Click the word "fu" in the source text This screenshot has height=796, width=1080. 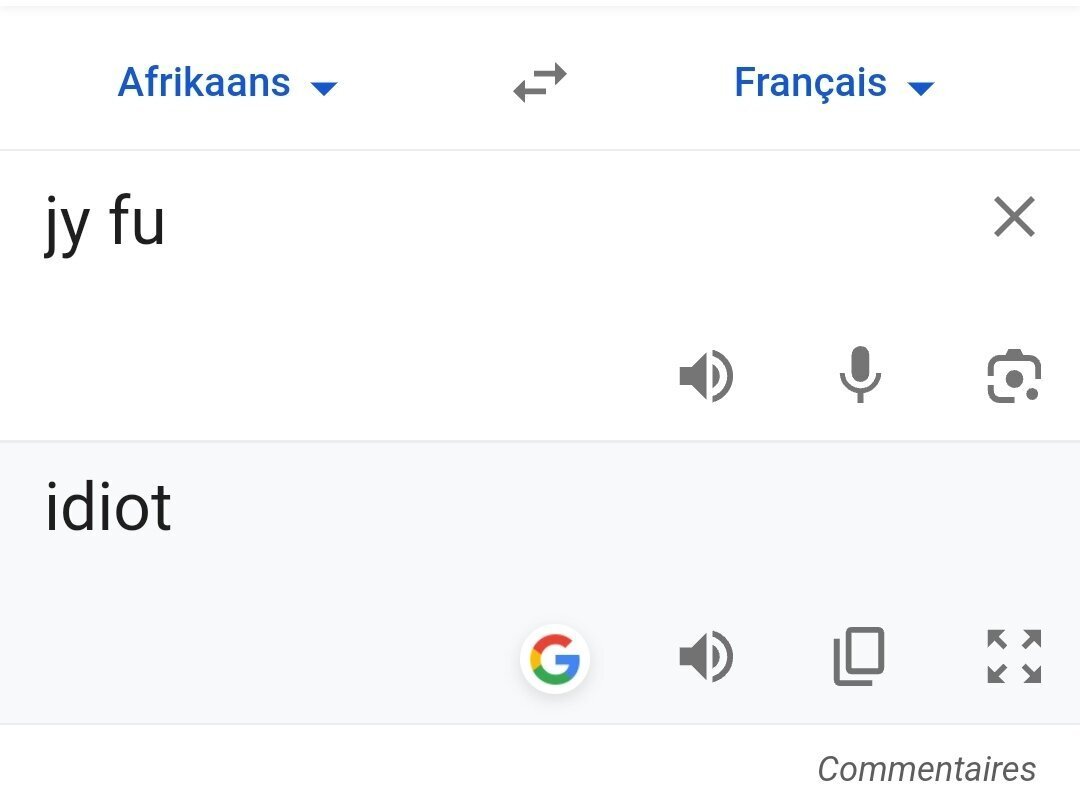(136, 221)
